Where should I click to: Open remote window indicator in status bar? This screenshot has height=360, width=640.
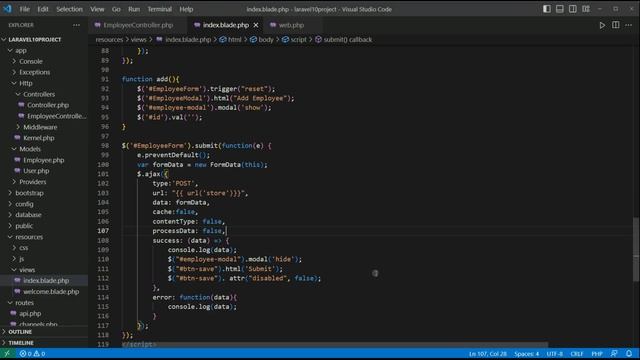coord(7,353)
